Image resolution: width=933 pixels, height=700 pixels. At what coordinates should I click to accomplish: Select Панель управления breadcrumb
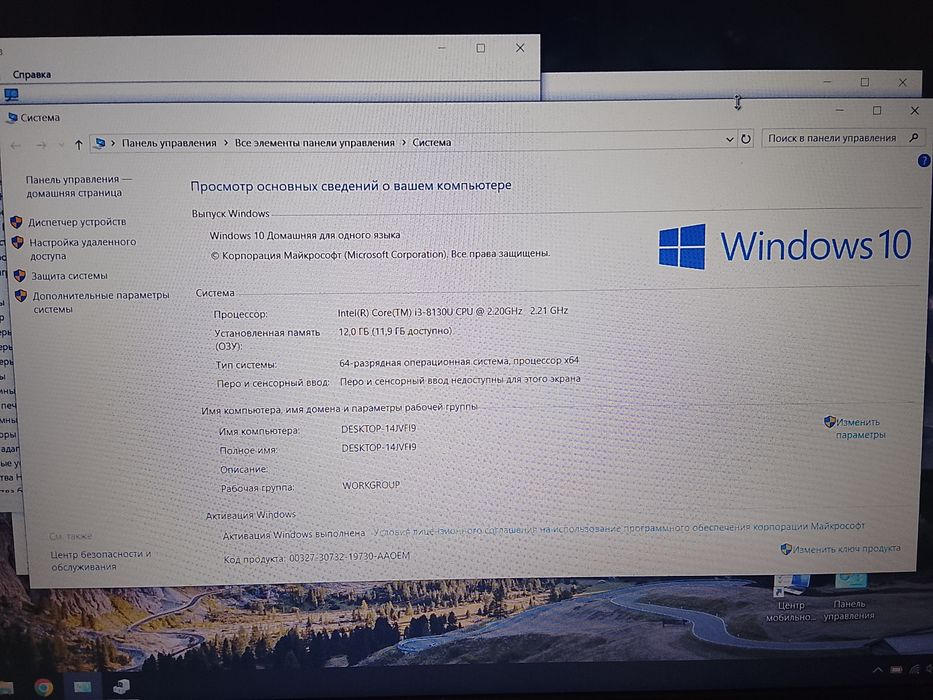pyautogui.click(x=169, y=143)
